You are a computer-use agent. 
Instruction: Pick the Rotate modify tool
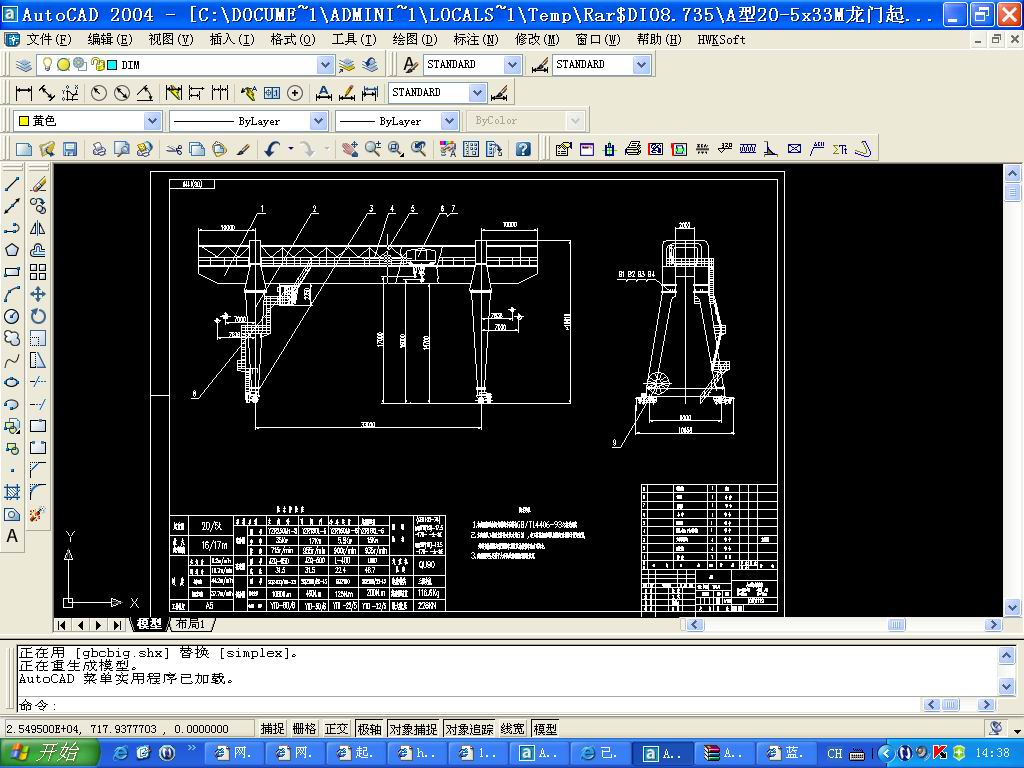pos(38,316)
